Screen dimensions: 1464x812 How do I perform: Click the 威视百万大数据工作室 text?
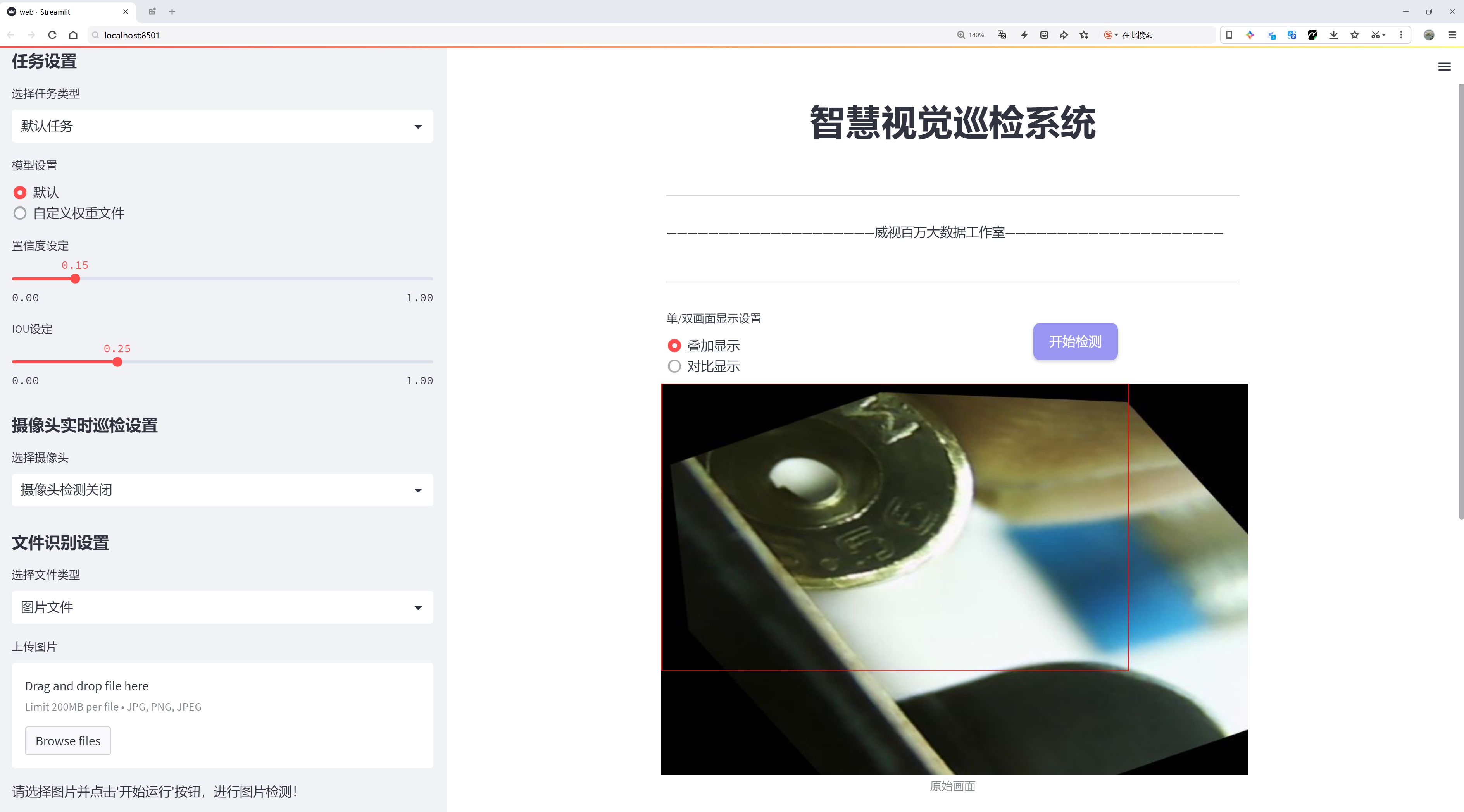tap(940, 232)
